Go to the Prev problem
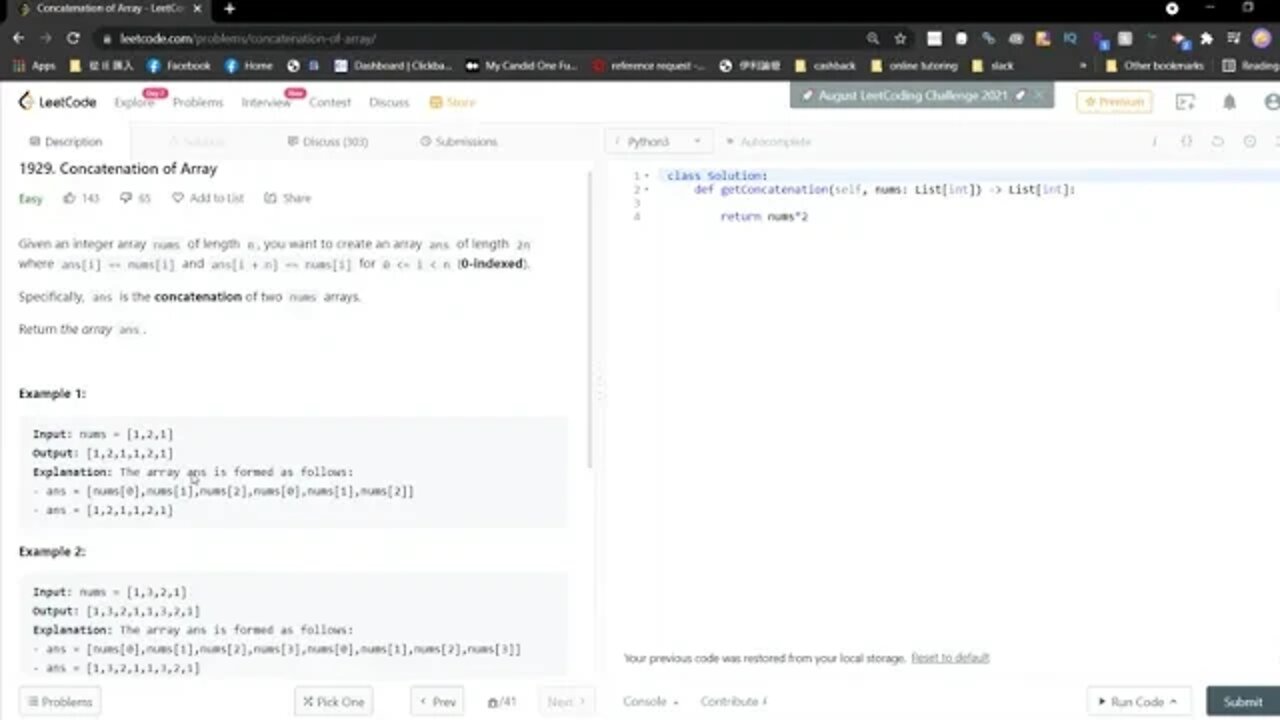 tap(436, 702)
